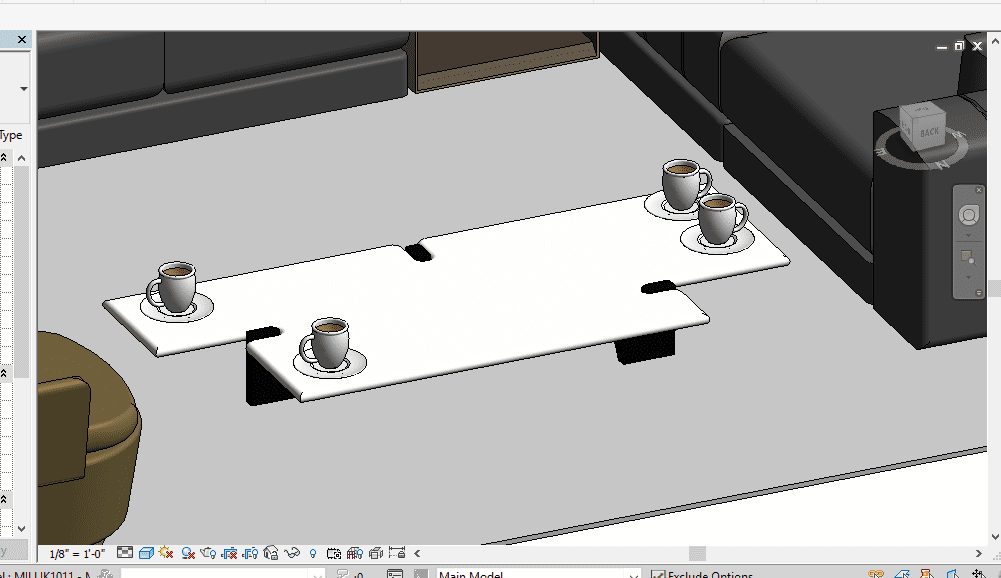The width and height of the screenshot is (1001, 578).
Task: Click the Reveal Hidden Elements lightbulb icon
Action: tap(313, 552)
